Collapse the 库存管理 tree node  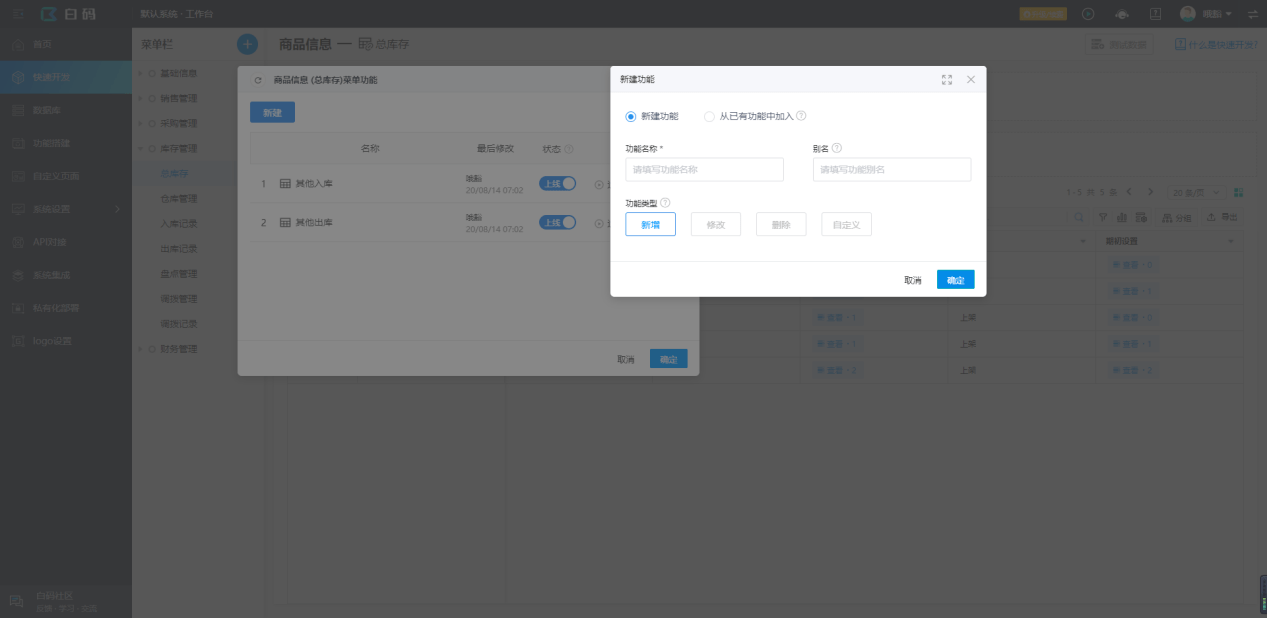point(140,148)
